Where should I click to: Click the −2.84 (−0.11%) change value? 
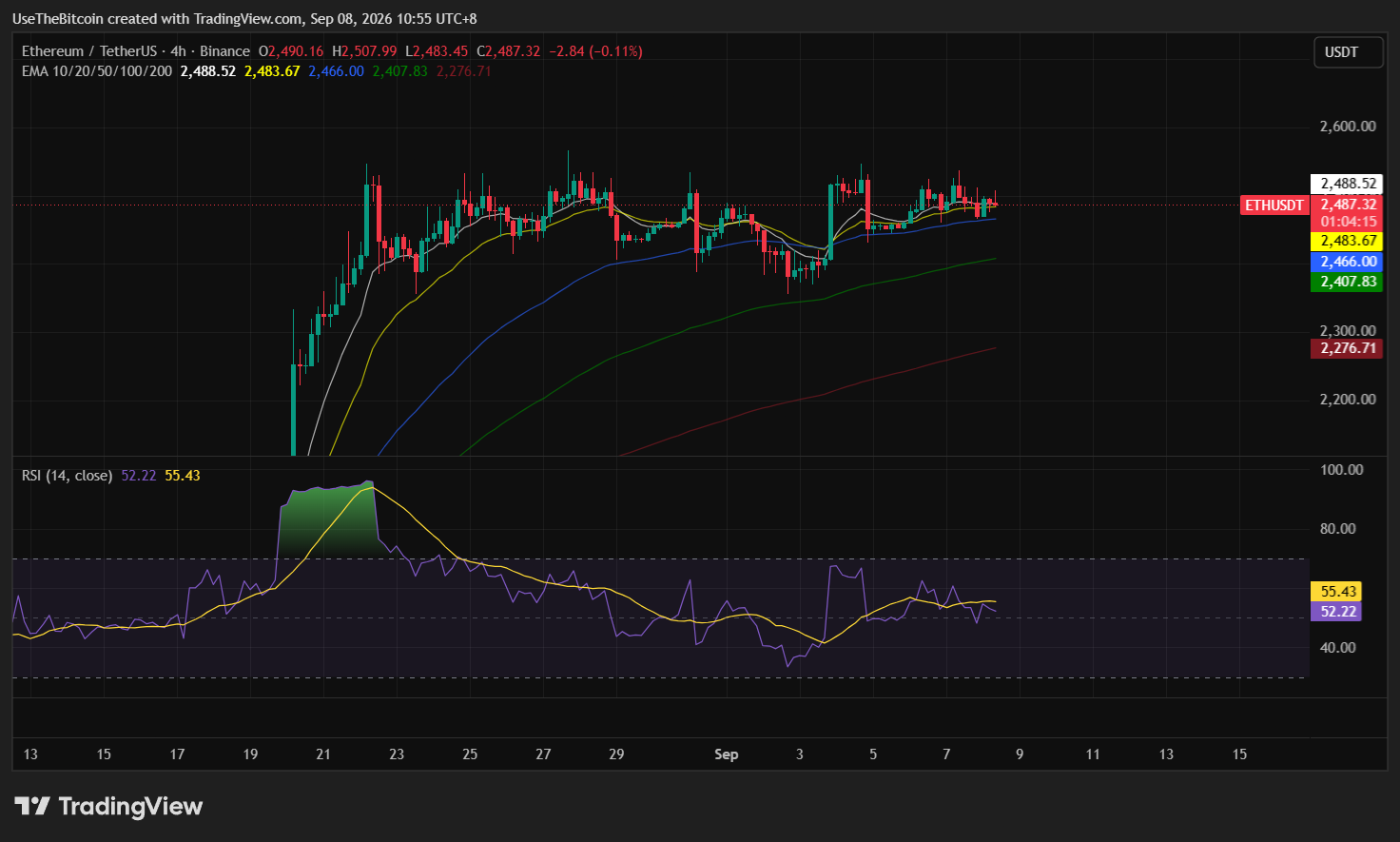pyautogui.click(x=595, y=51)
